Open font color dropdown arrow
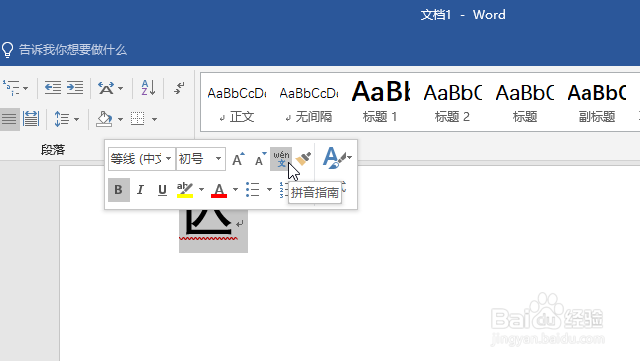 (235, 189)
